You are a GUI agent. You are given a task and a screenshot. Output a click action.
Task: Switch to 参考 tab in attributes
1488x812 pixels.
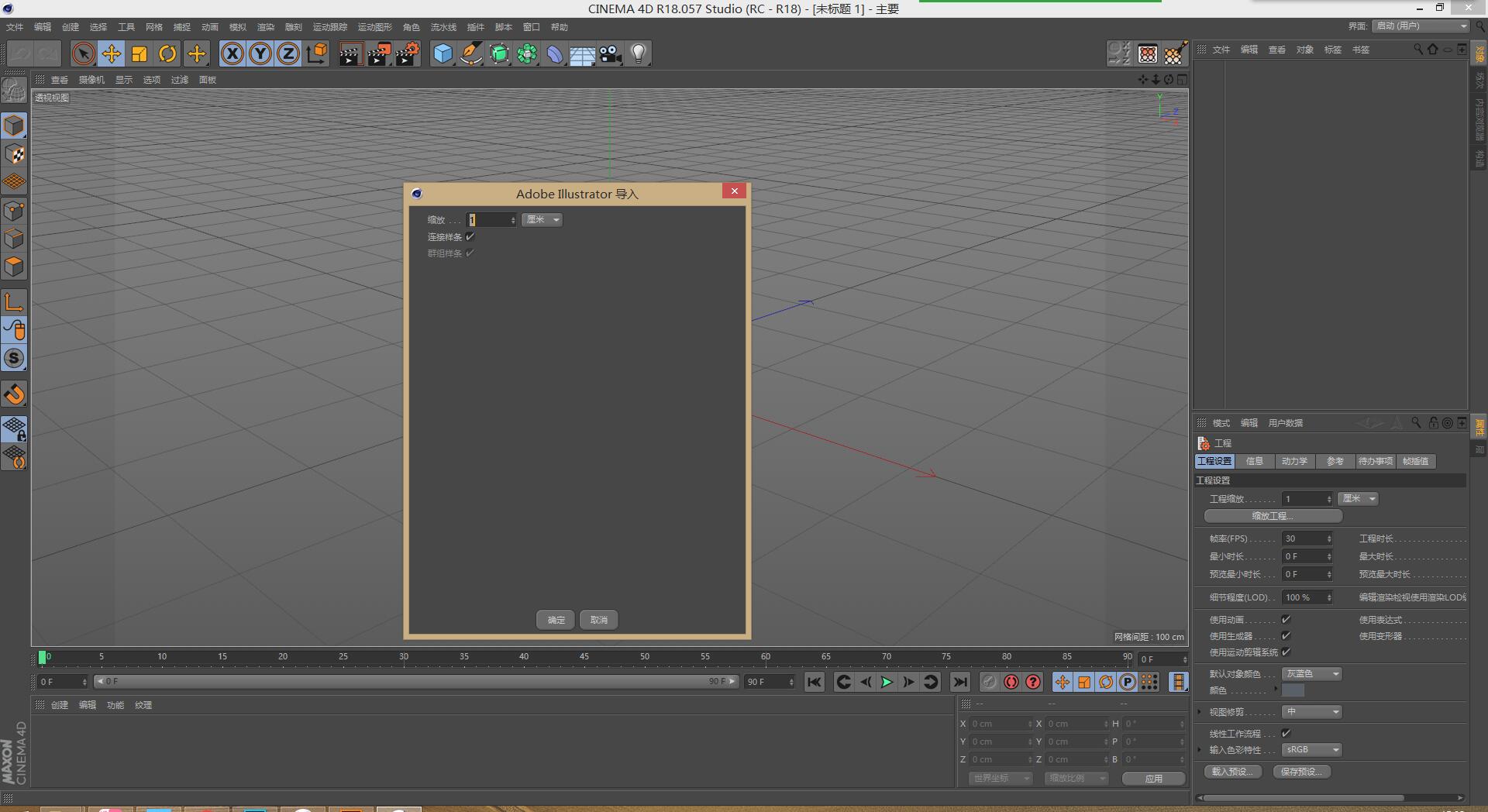1335,461
